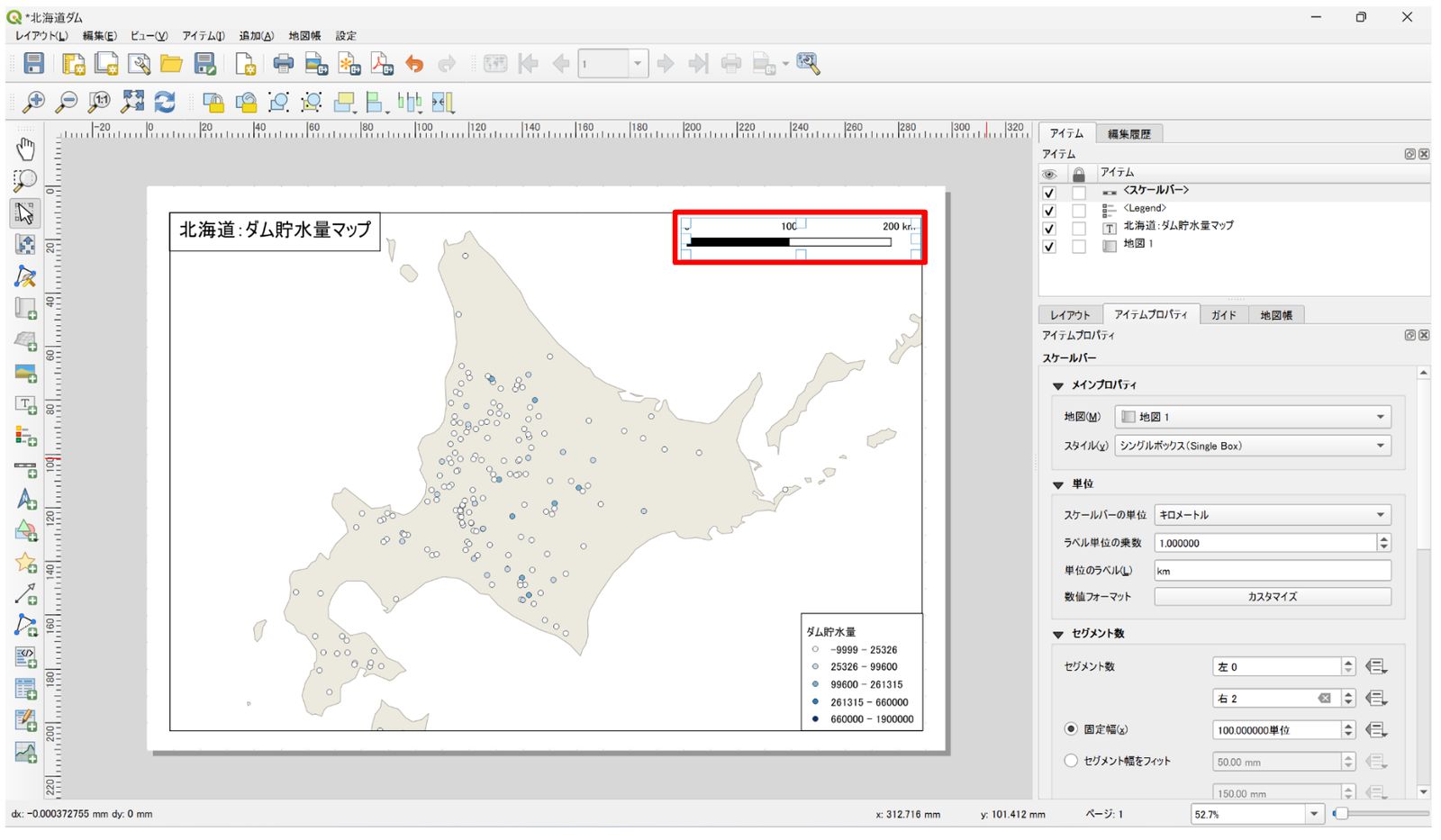Collapse the 単位 section
Viewport: 1441px width, 840px height.
pos(1058,484)
